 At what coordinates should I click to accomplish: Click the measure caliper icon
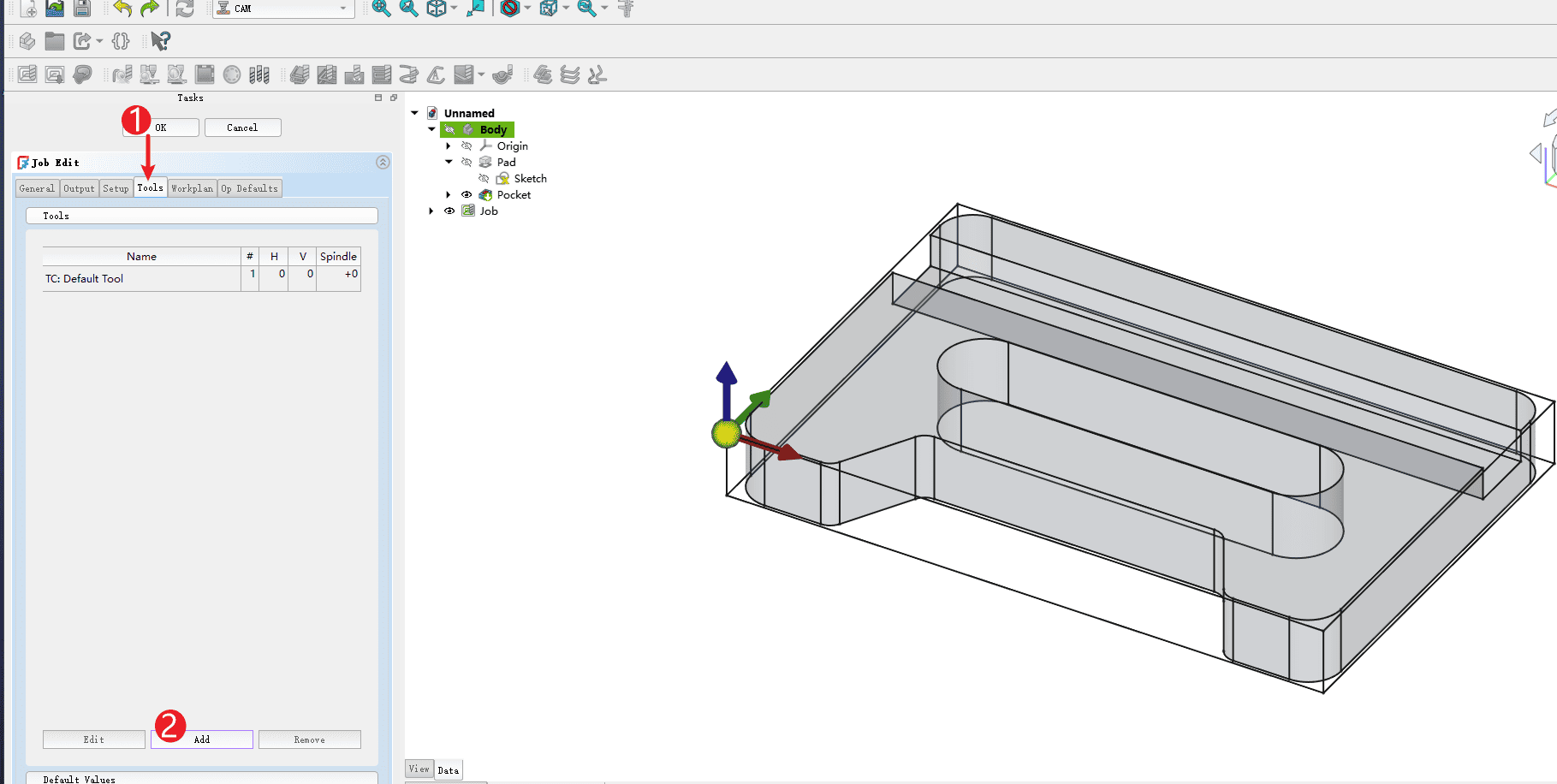(x=627, y=9)
